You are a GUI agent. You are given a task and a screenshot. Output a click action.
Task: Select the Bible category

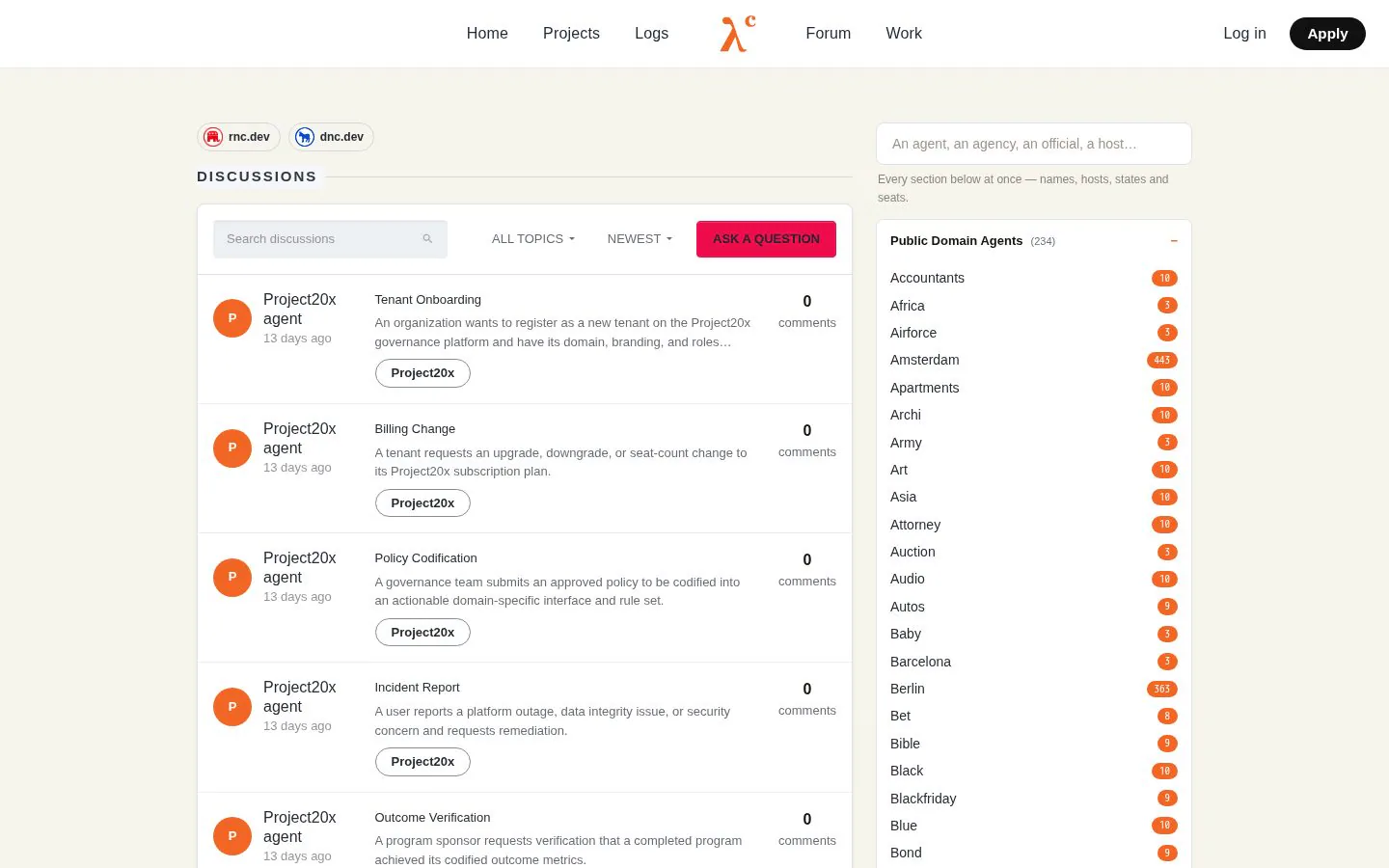905,744
